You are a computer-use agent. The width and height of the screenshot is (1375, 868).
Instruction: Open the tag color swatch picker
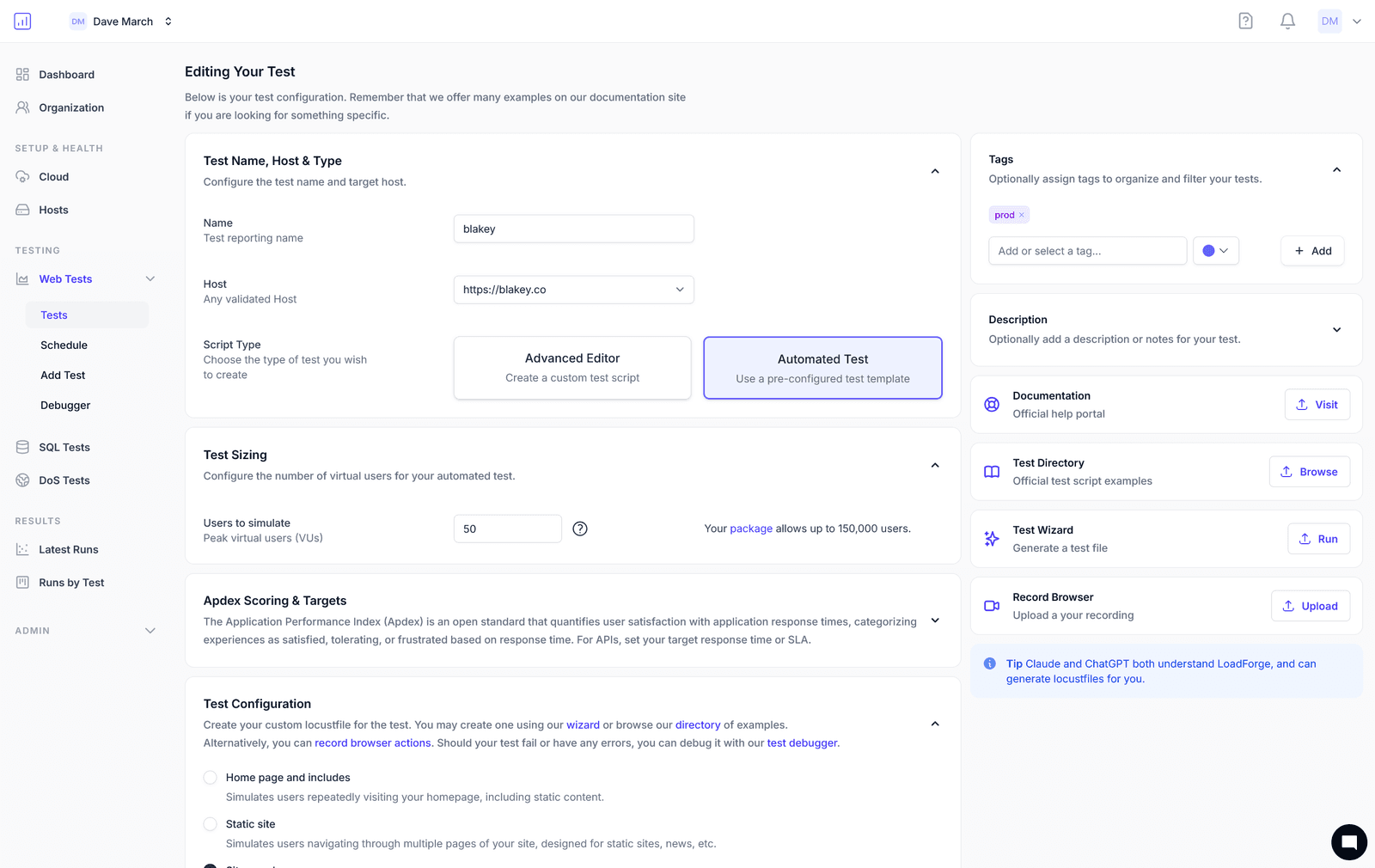pyautogui.click(x=1215, y=250)
